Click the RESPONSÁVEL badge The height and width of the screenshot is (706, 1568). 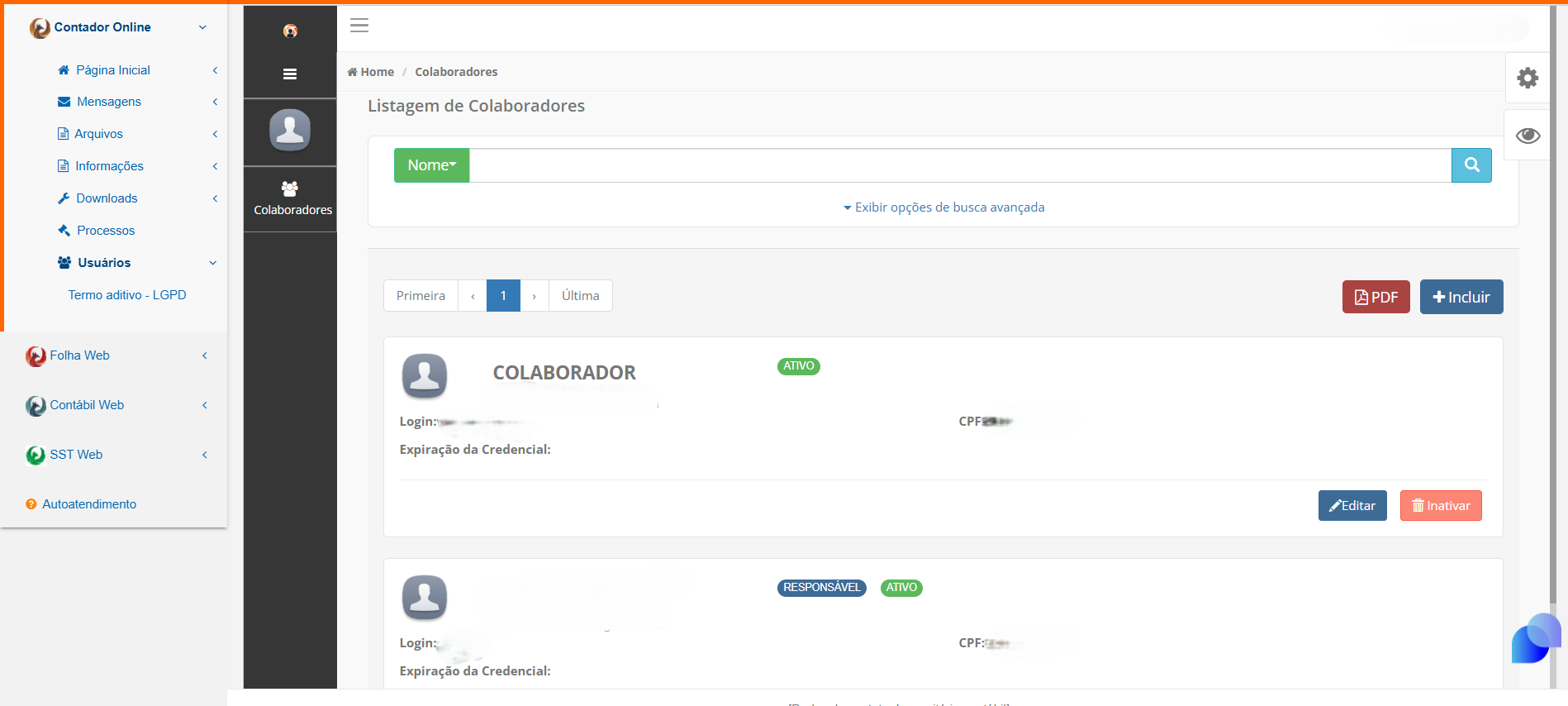point(822,588)
